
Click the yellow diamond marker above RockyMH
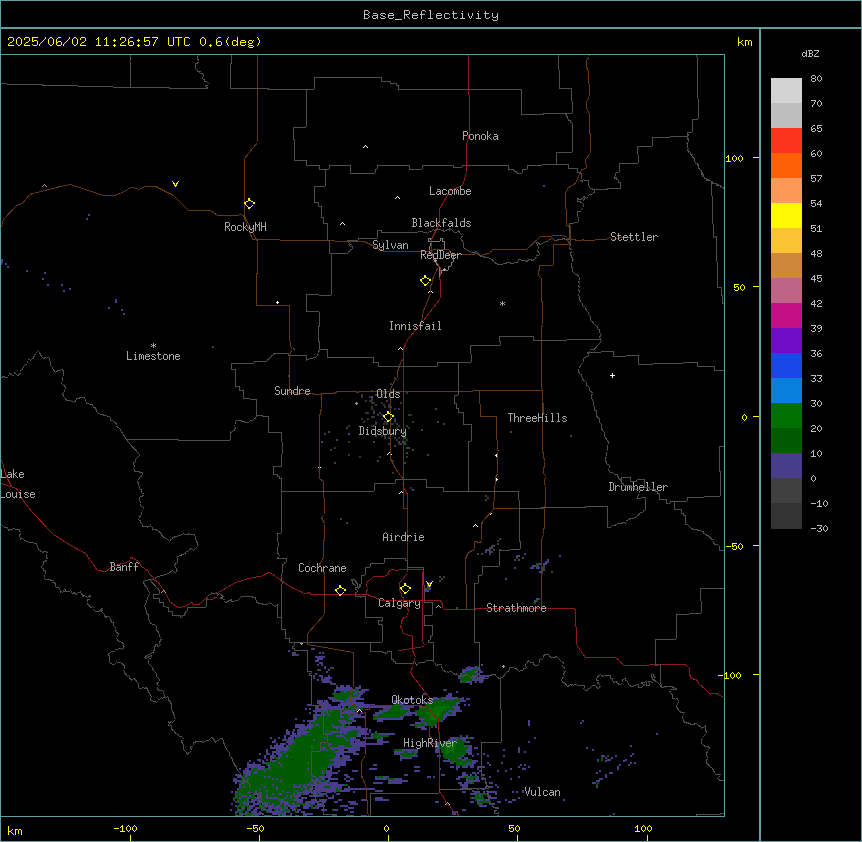[x=250, y=204]
